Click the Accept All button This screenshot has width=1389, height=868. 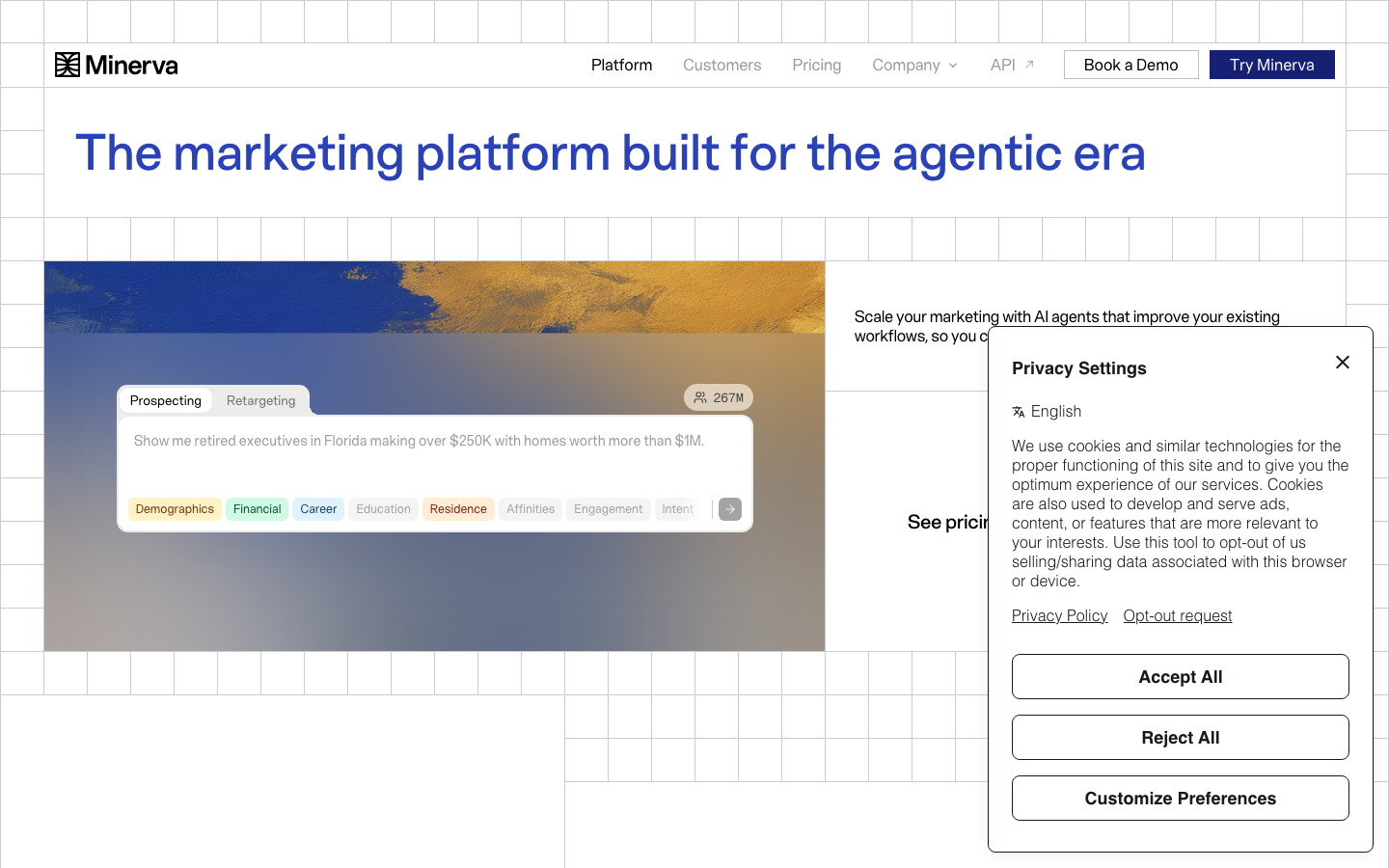[1181, 677]
